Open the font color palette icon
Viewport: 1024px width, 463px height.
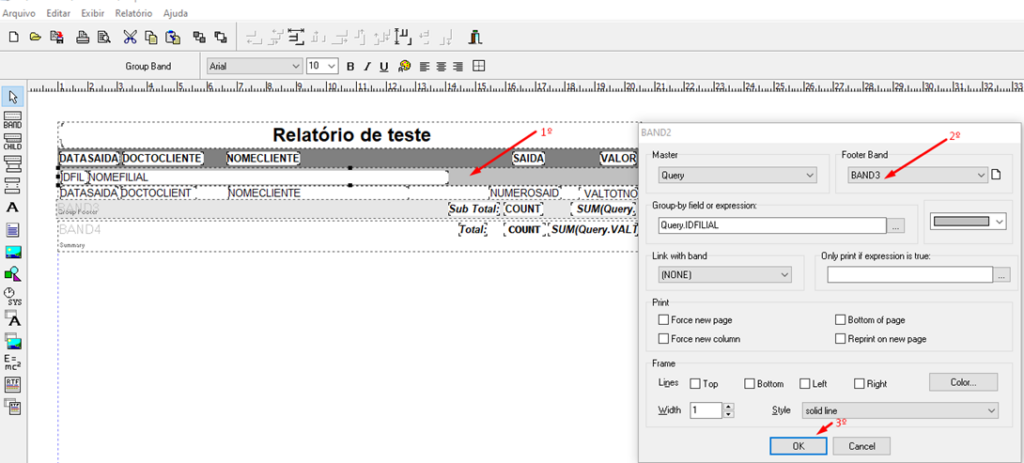coord(404,66)
